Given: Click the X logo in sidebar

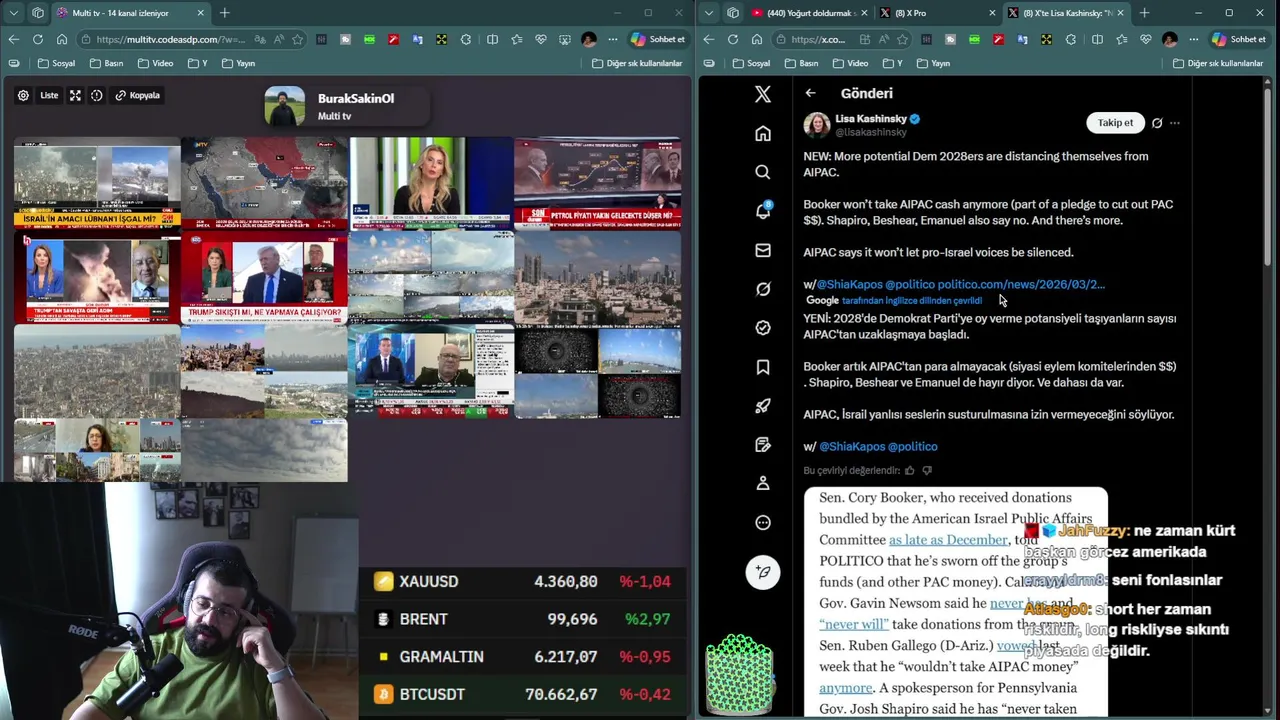Looking at the screenshot, I should point(763,94).
